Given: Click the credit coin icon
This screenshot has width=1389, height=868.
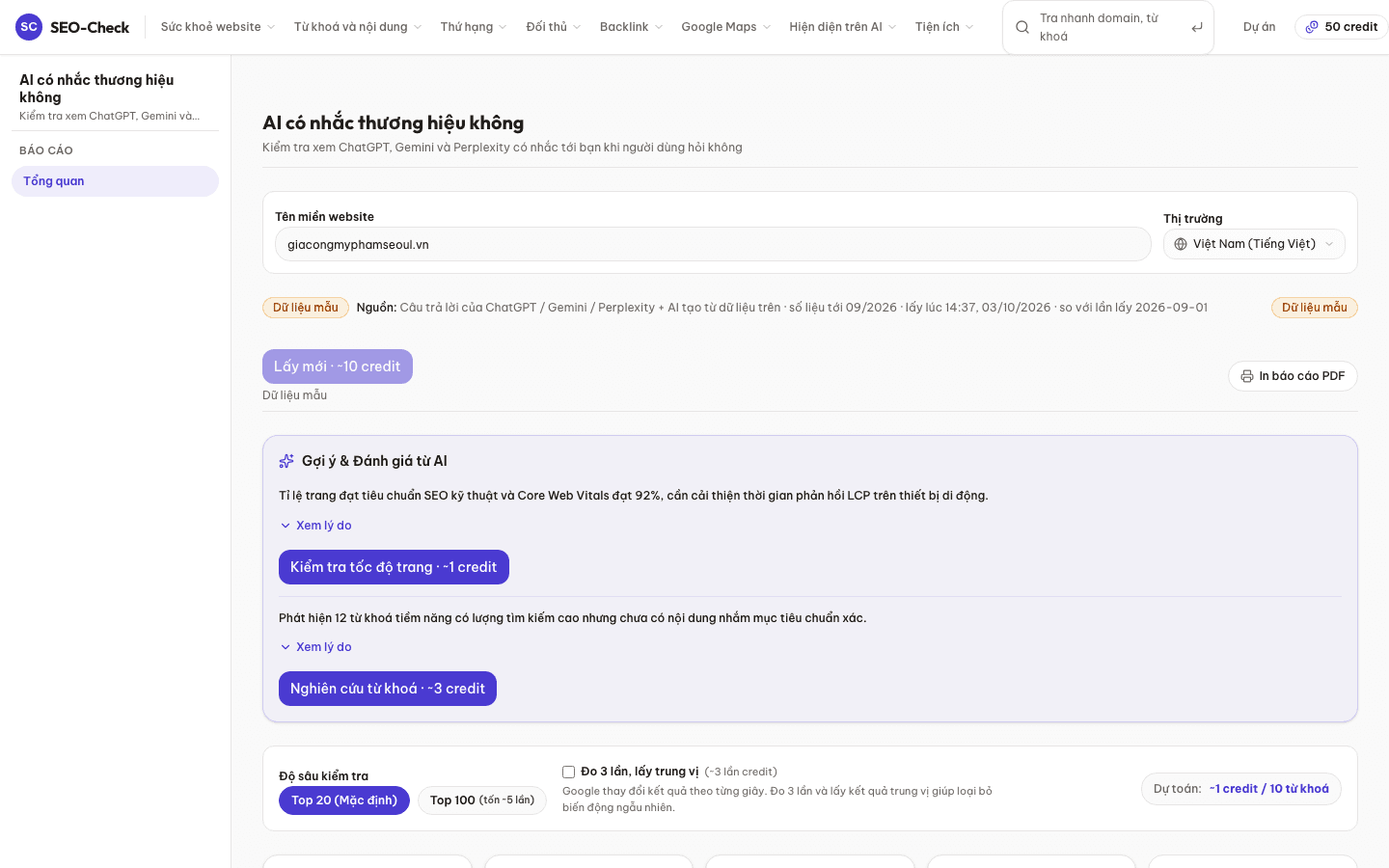Looking at the screenshot, I should (x=1312, y=27).
